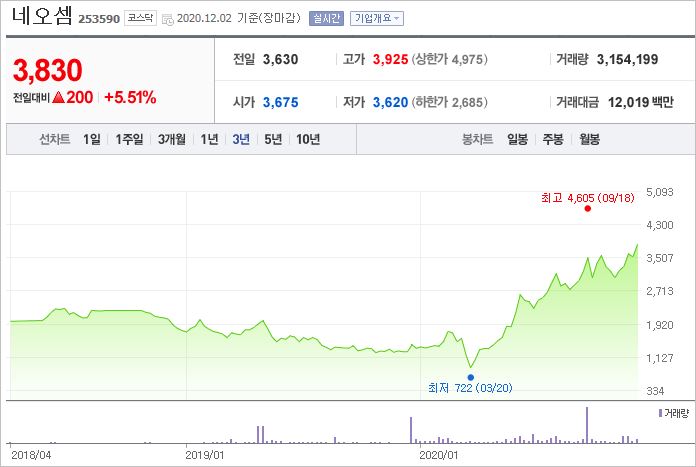Switch to the 3개월 chart period
This screenshot has width=696, height=467.
pos(172,139)
